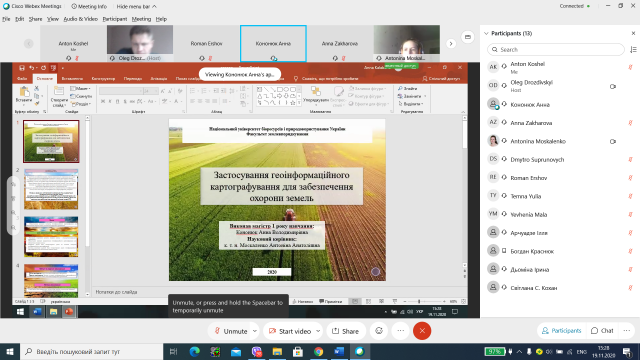Open the Help menu
Screen dimensions: 640x360
coord(161,19)
